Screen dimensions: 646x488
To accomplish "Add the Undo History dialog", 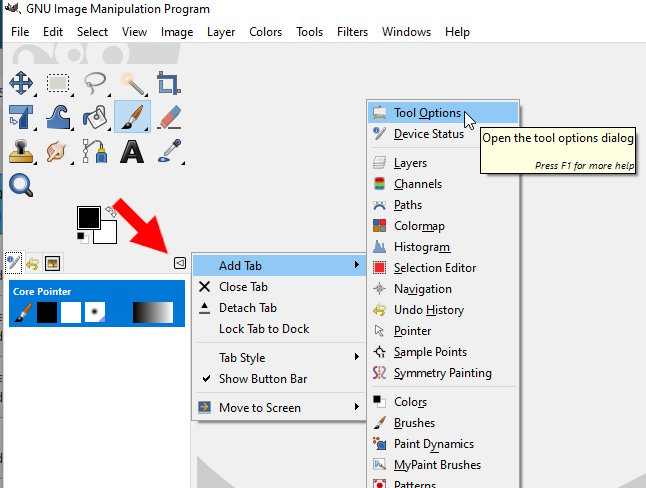I will [443, 310].
